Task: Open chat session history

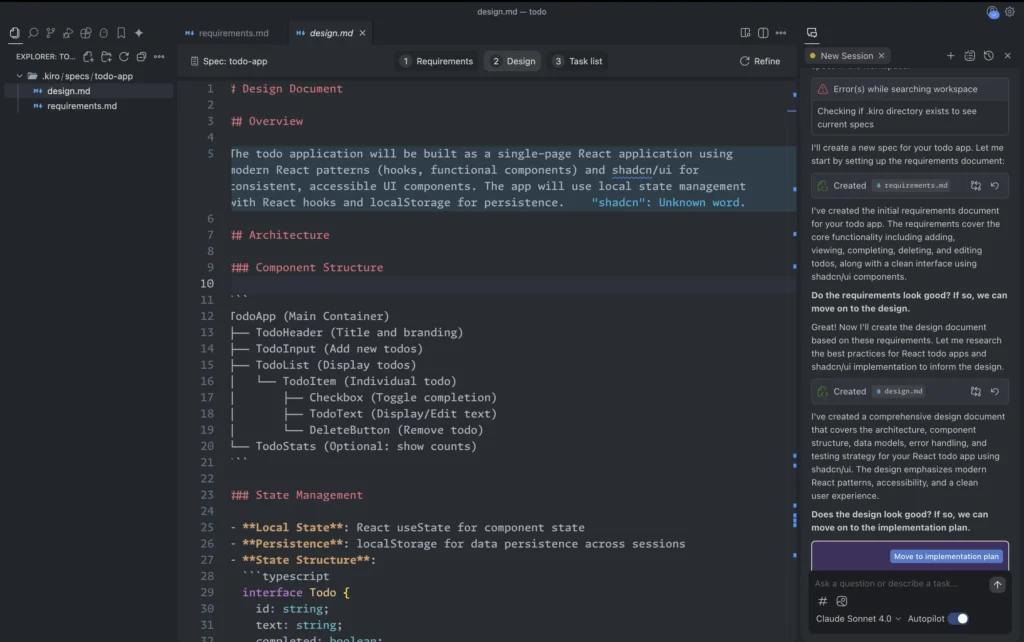Action: click(x=989, y=56)
